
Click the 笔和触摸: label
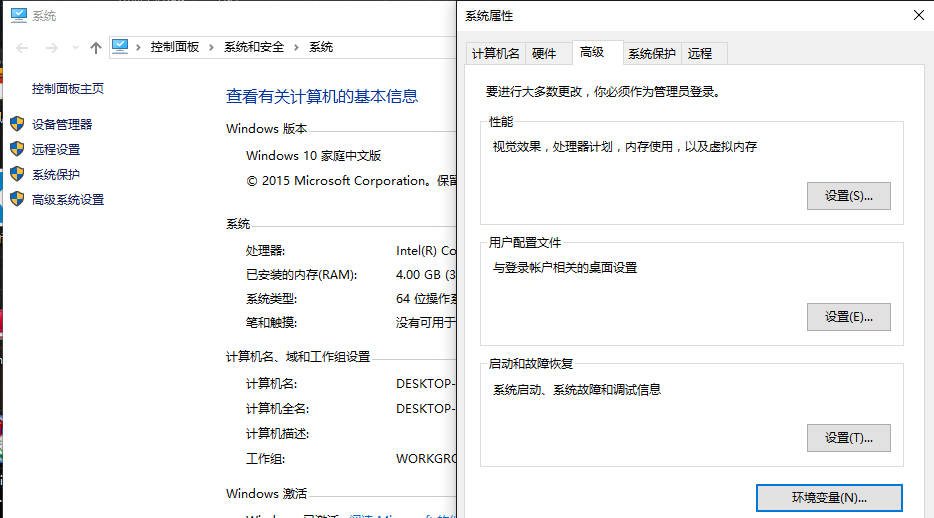coord(272,323)
